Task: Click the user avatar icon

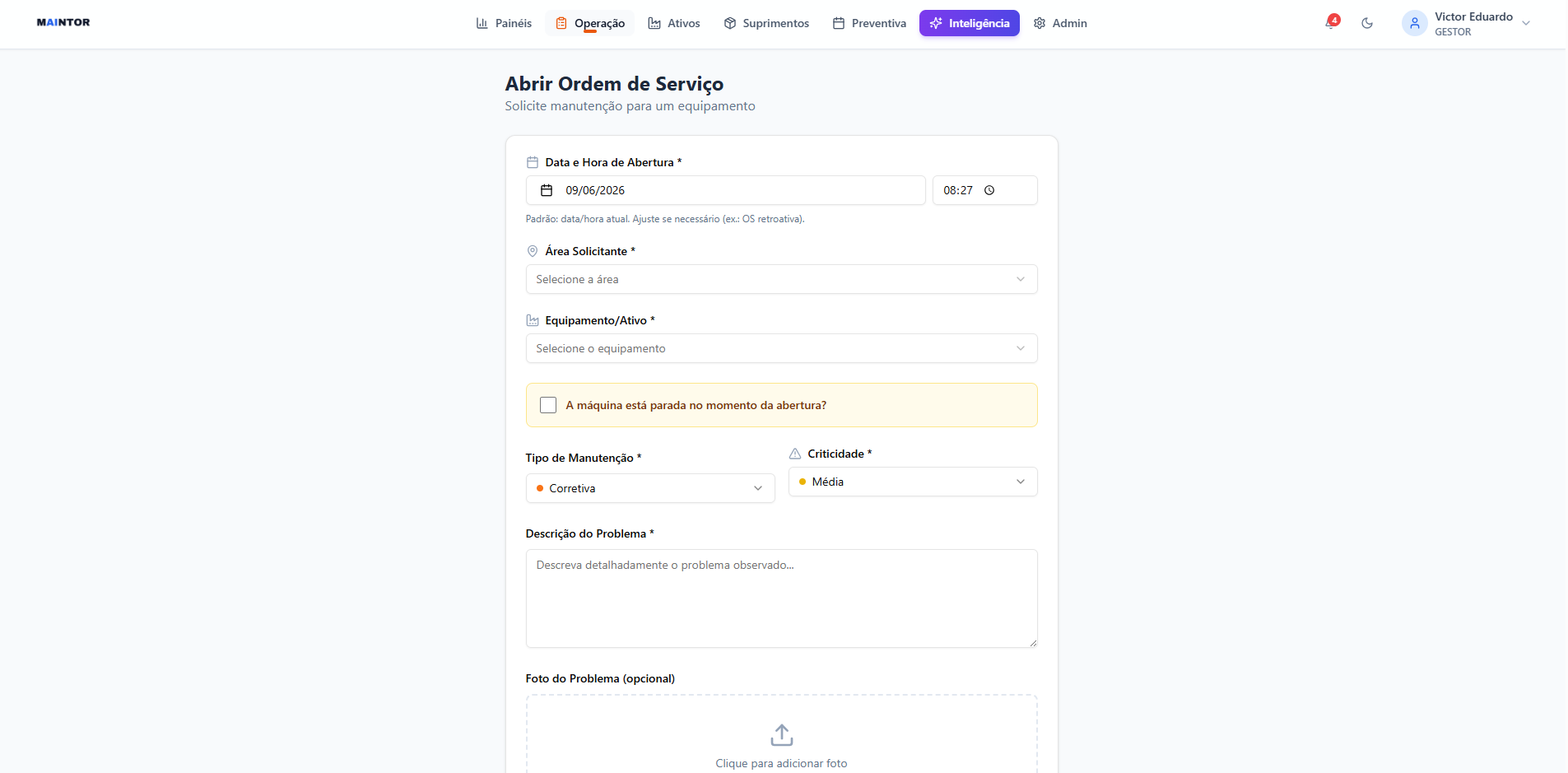Action: point(1414,23)
